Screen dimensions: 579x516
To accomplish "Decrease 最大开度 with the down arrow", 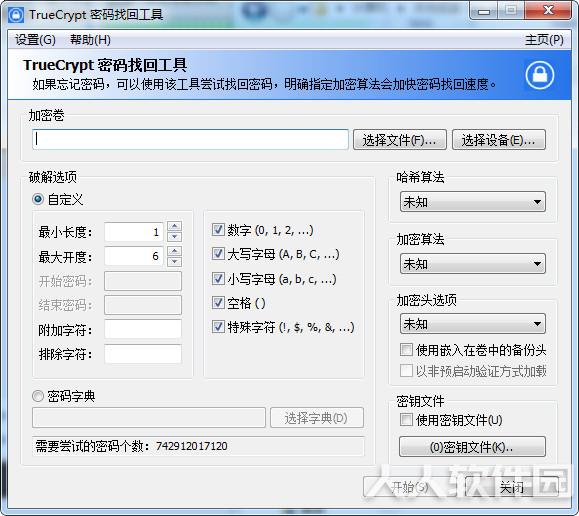I will point(174,262).
